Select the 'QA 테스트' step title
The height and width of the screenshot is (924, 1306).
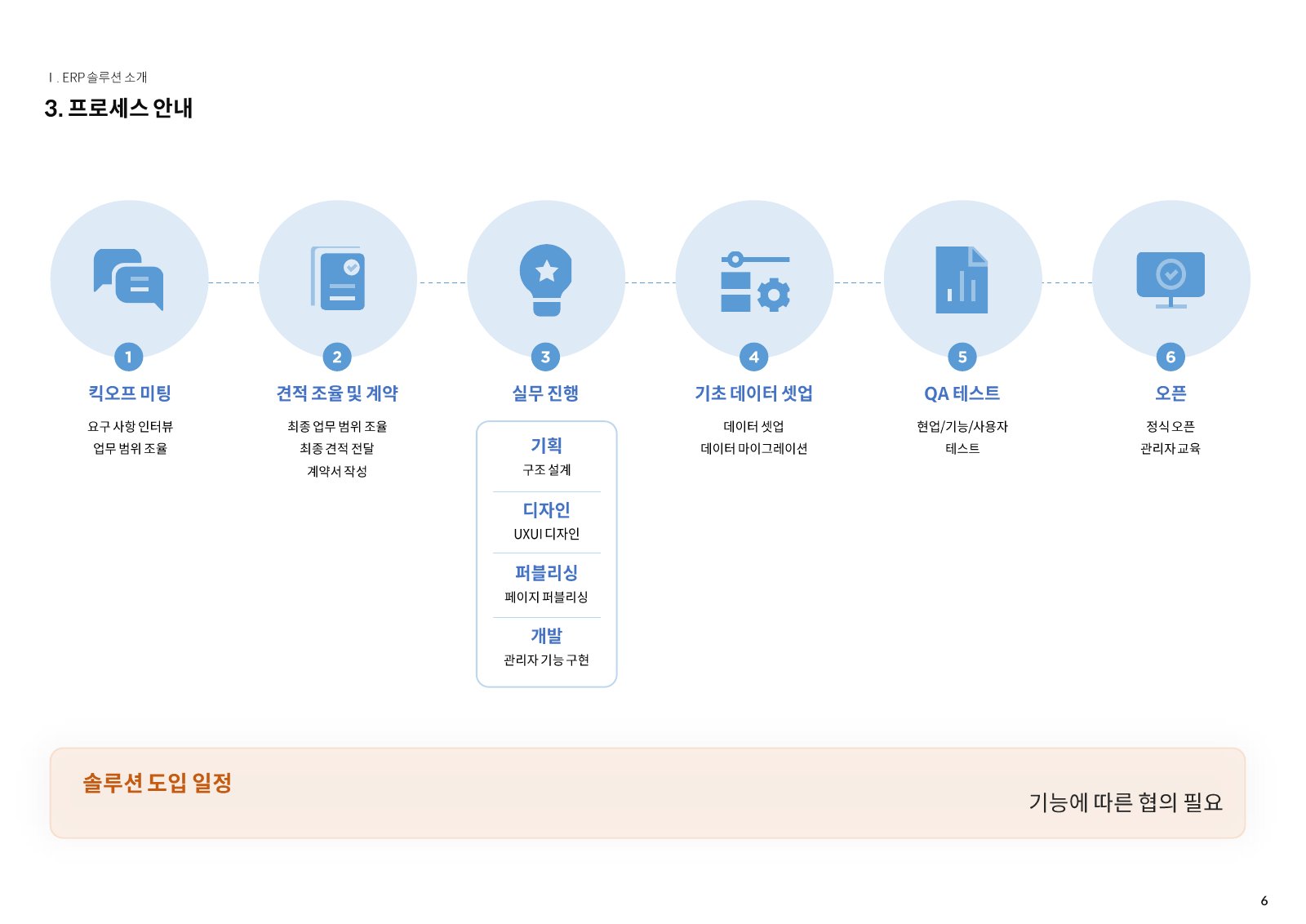[x=962, y=393]
